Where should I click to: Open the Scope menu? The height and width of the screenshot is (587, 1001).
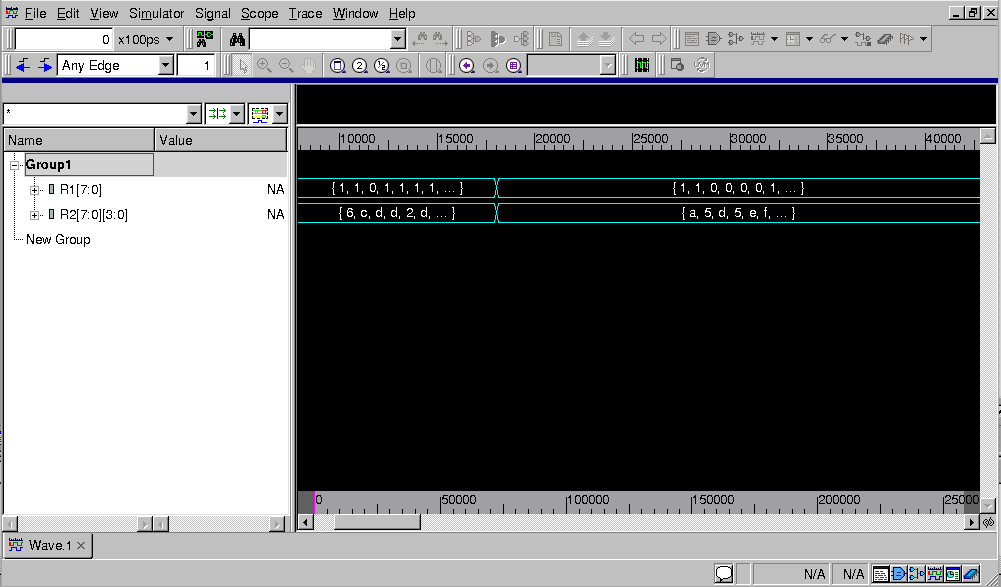click(259, 13)
